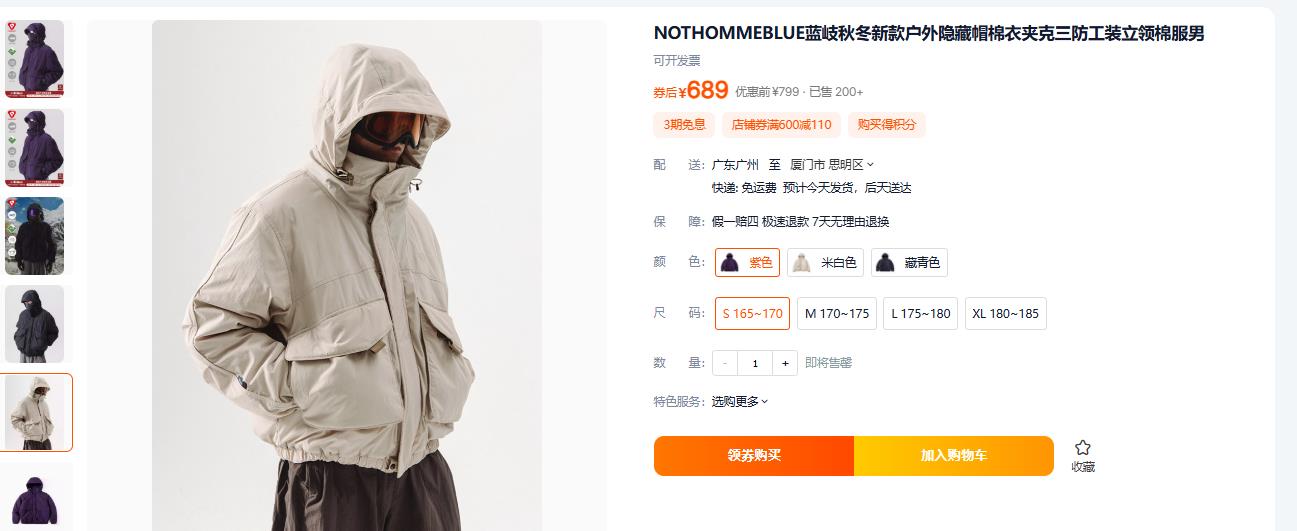Click the 加入购物车 add to cart button
Screen dimensions: 1297x531
[x=954, y=456]
